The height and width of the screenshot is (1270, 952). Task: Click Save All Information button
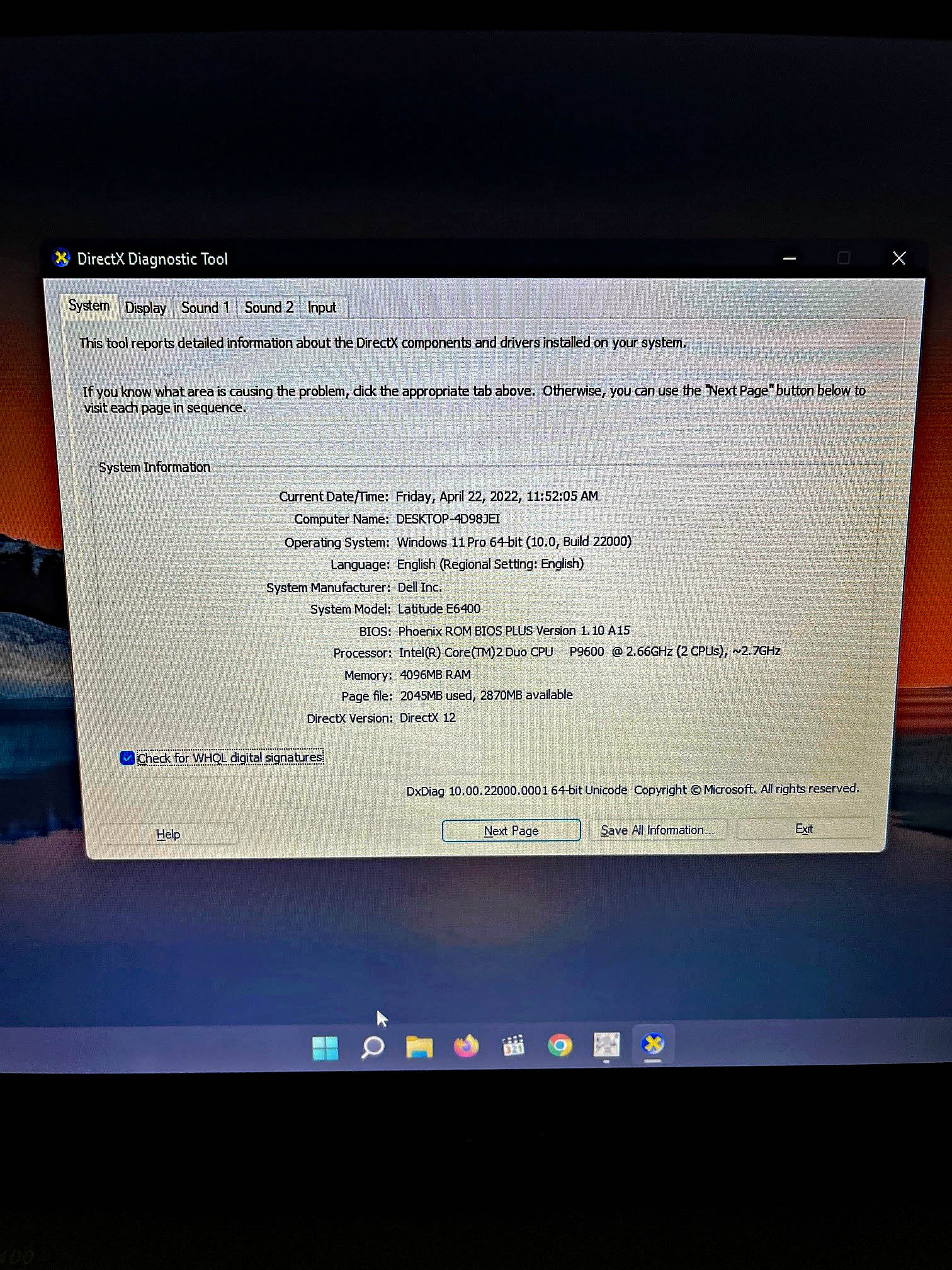(657, 830)
